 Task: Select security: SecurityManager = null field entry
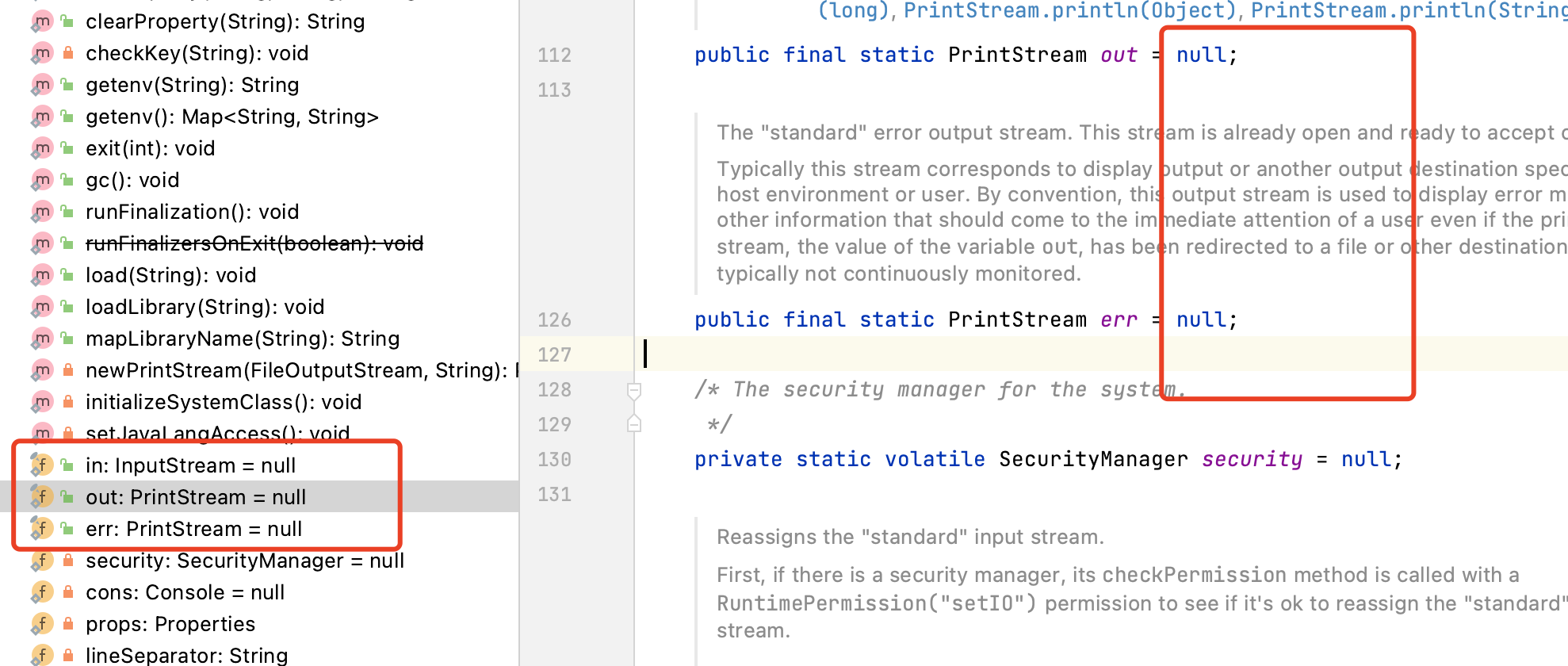[244, 561]
